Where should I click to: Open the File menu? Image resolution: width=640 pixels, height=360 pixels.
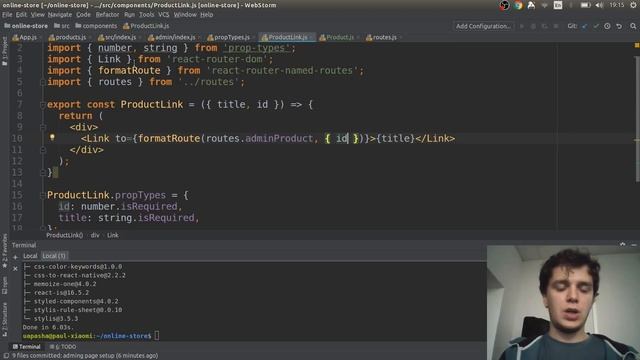pos(7,15)
